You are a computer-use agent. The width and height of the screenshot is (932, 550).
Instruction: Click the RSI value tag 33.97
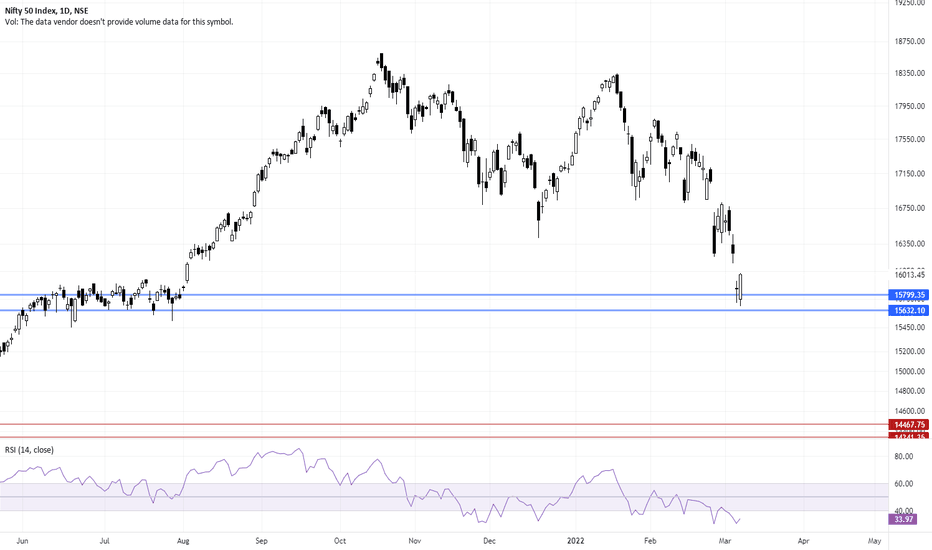pyautogui.click(x=903, y=520)
